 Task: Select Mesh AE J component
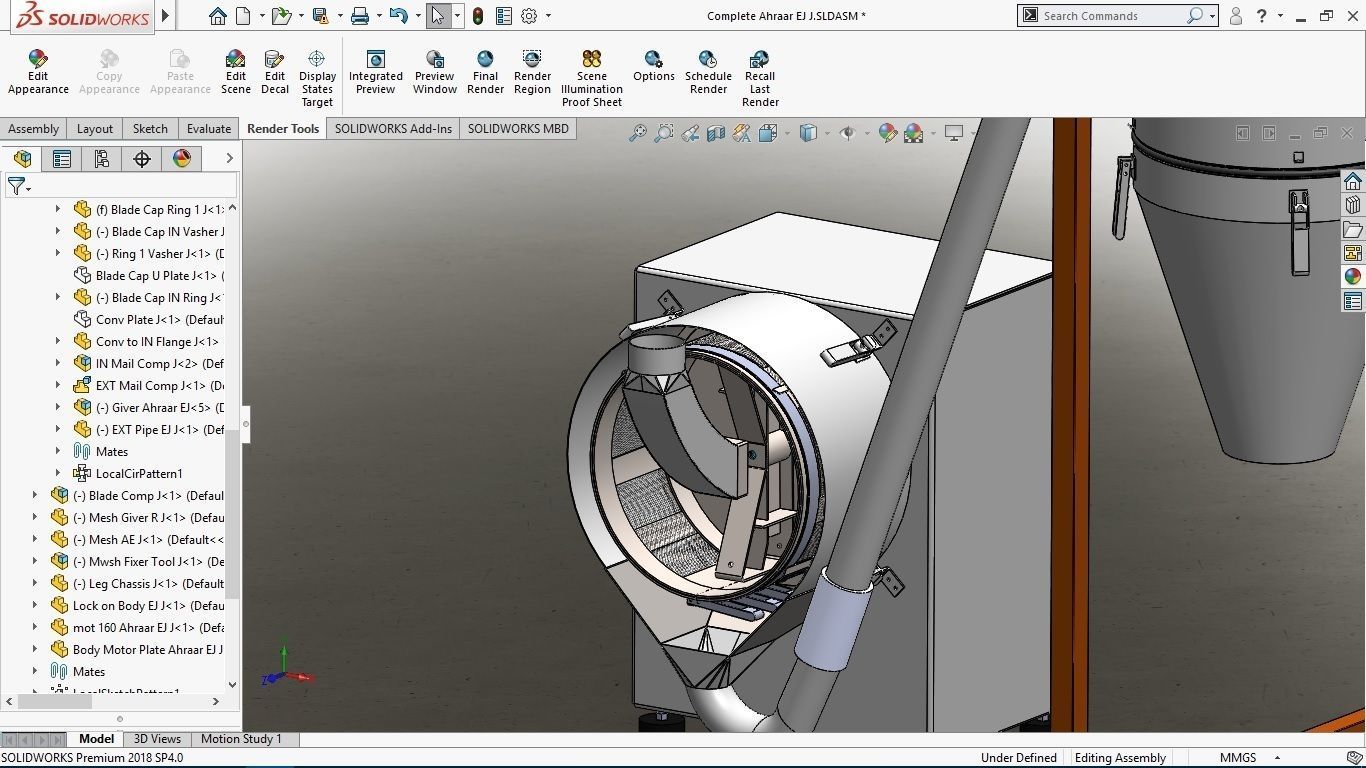[x=138, y=540]
